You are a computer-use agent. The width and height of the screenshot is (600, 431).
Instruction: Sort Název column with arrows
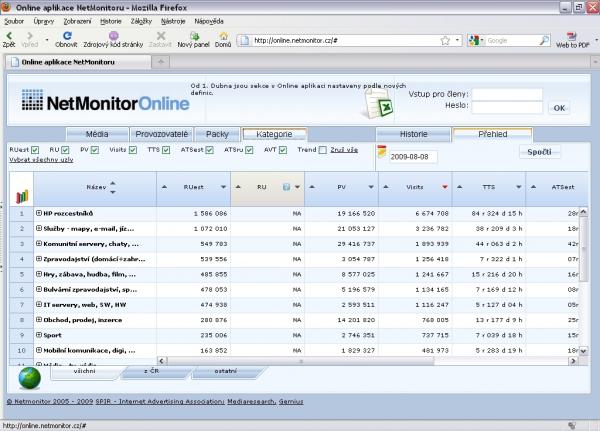(x=112, y=187)
